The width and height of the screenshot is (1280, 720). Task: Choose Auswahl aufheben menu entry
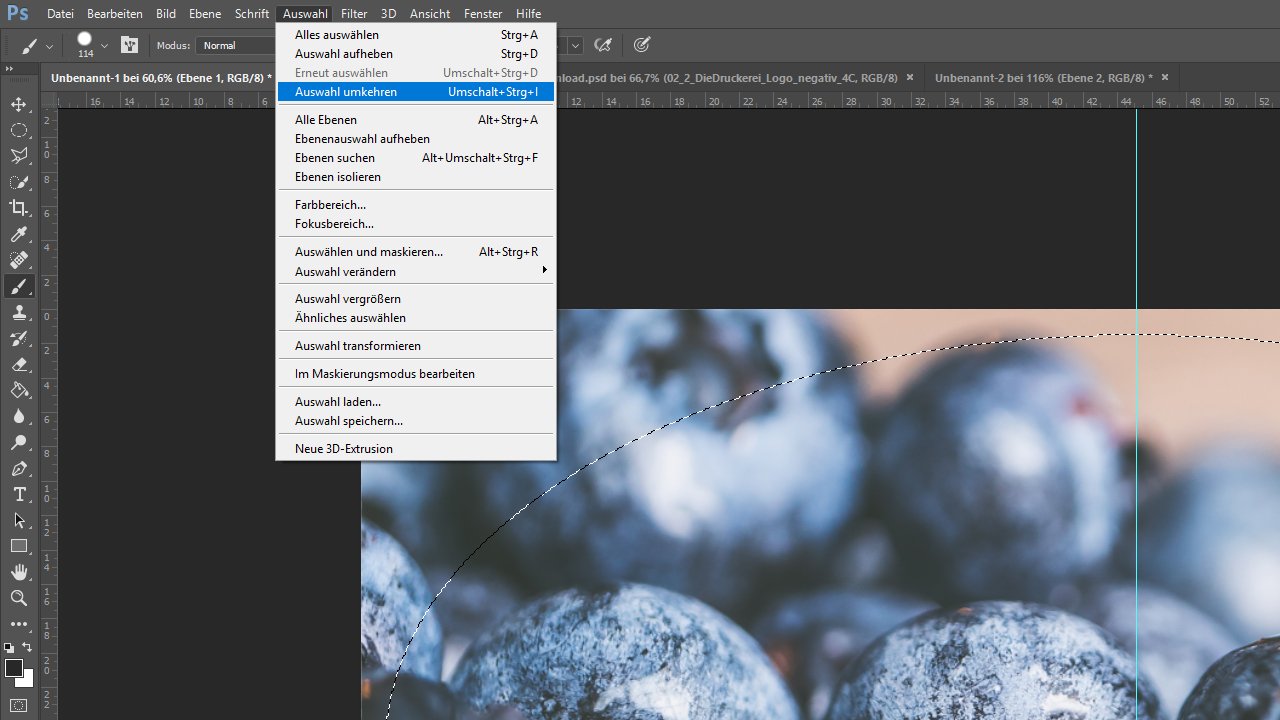[x=415, y=53]
